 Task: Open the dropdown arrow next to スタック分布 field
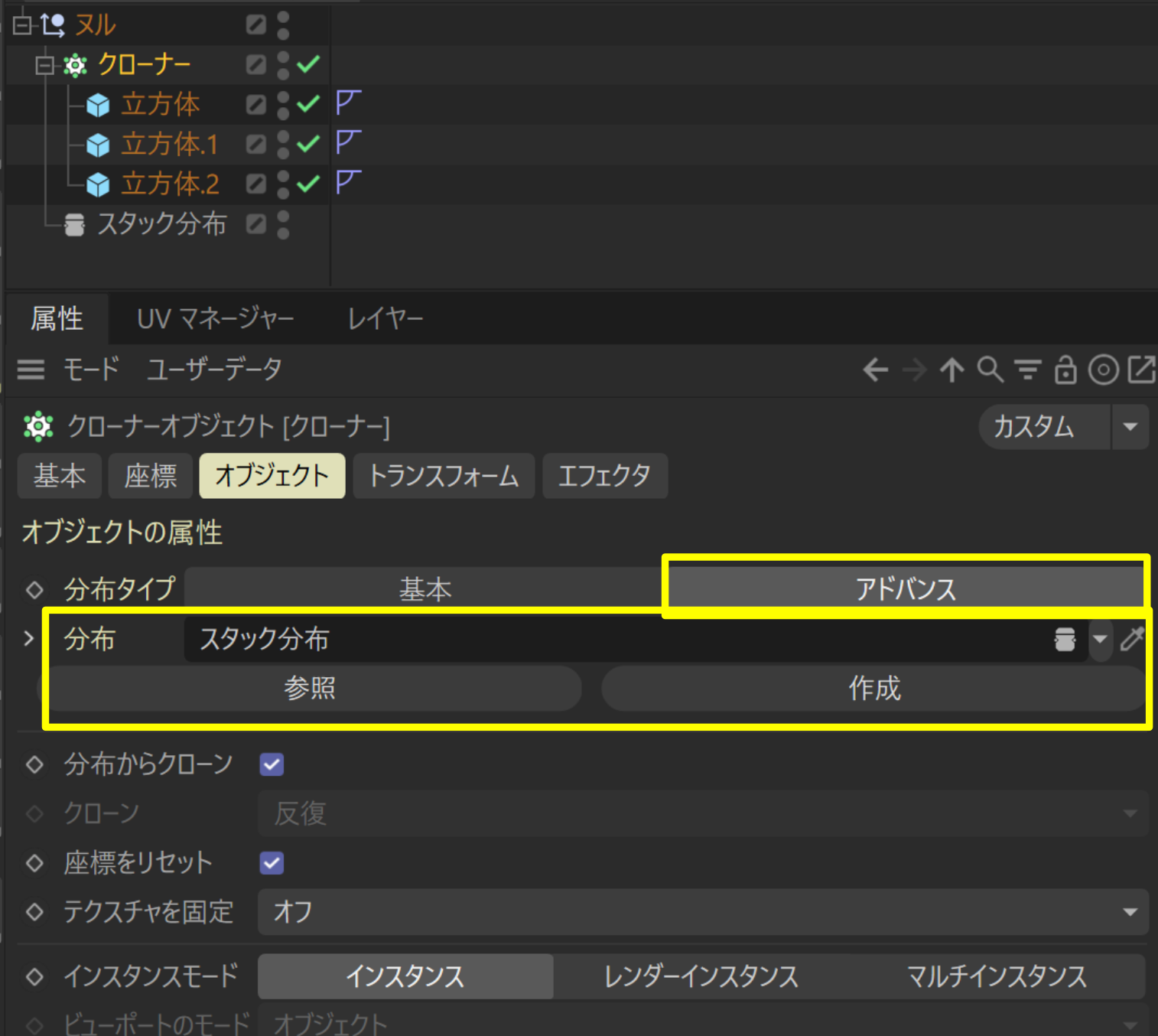1100,639
